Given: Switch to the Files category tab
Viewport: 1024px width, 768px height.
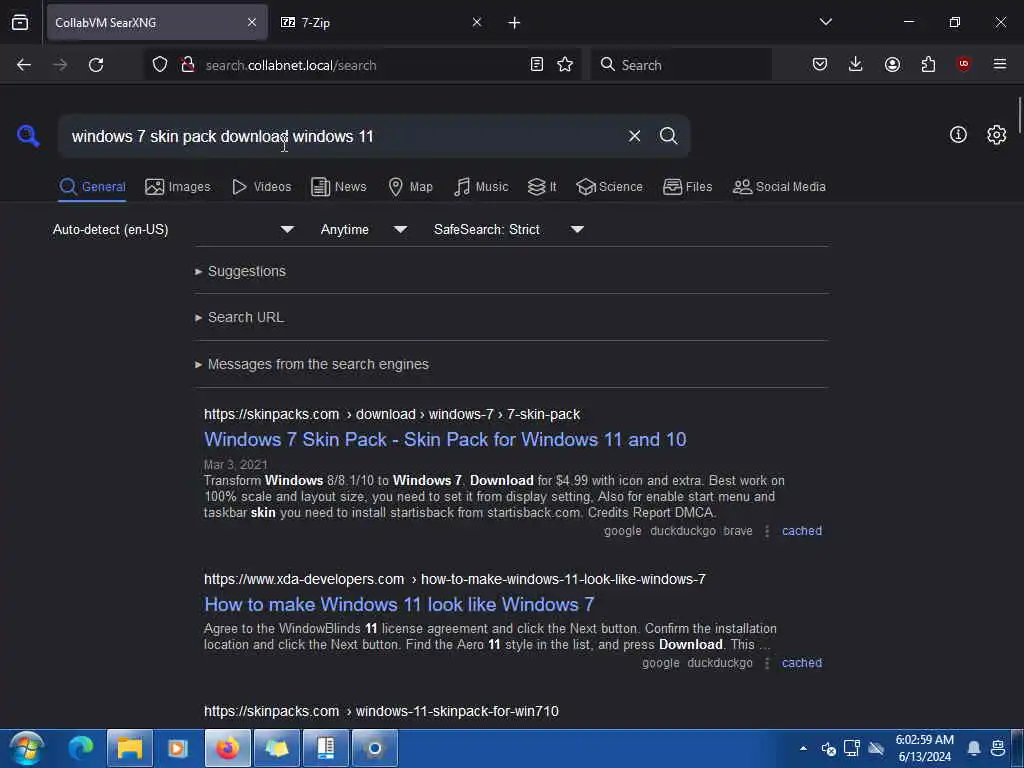Looking at the screenshot, I should [687, 187].
